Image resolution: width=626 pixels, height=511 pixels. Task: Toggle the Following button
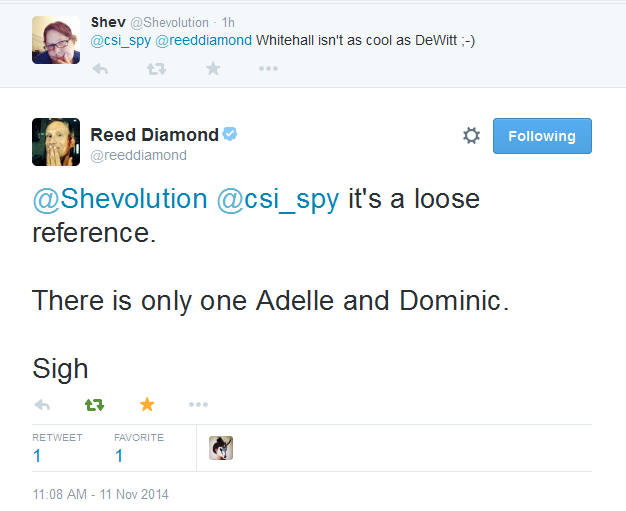(x=542, y=136)
